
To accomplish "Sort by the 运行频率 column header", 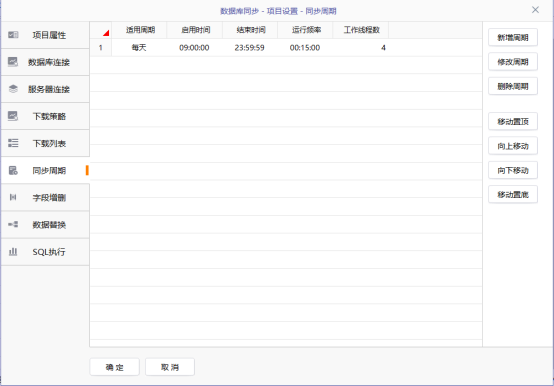I will [x=305, y=30].
